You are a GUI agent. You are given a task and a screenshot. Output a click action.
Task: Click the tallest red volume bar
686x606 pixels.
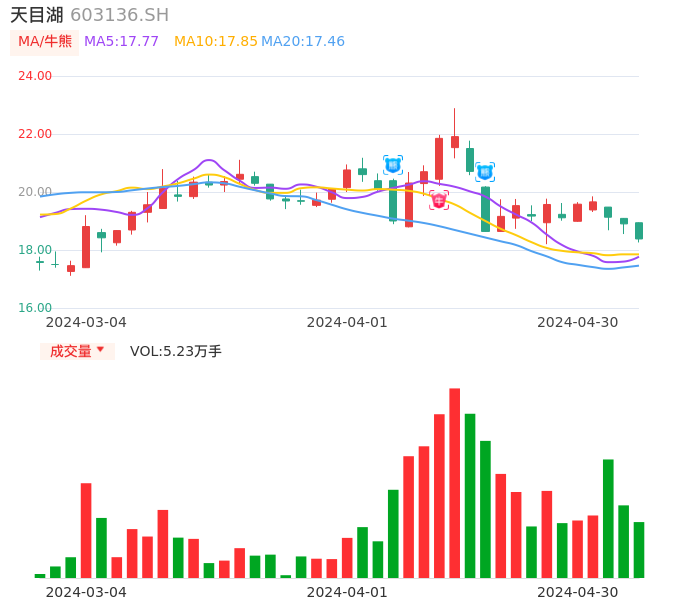point(454,483)
